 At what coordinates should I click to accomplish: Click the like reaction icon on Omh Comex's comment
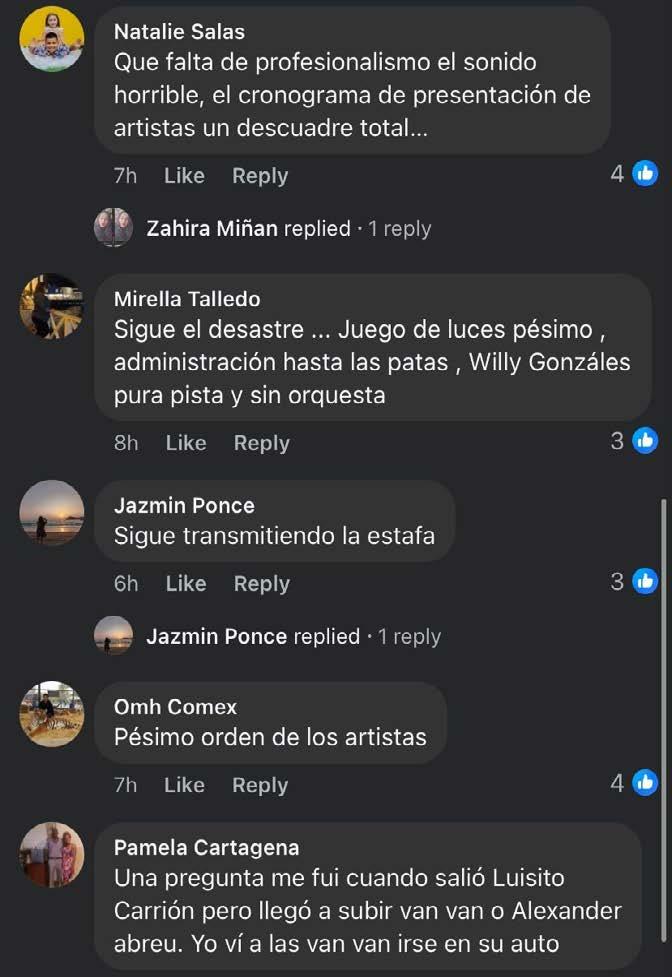646,783
